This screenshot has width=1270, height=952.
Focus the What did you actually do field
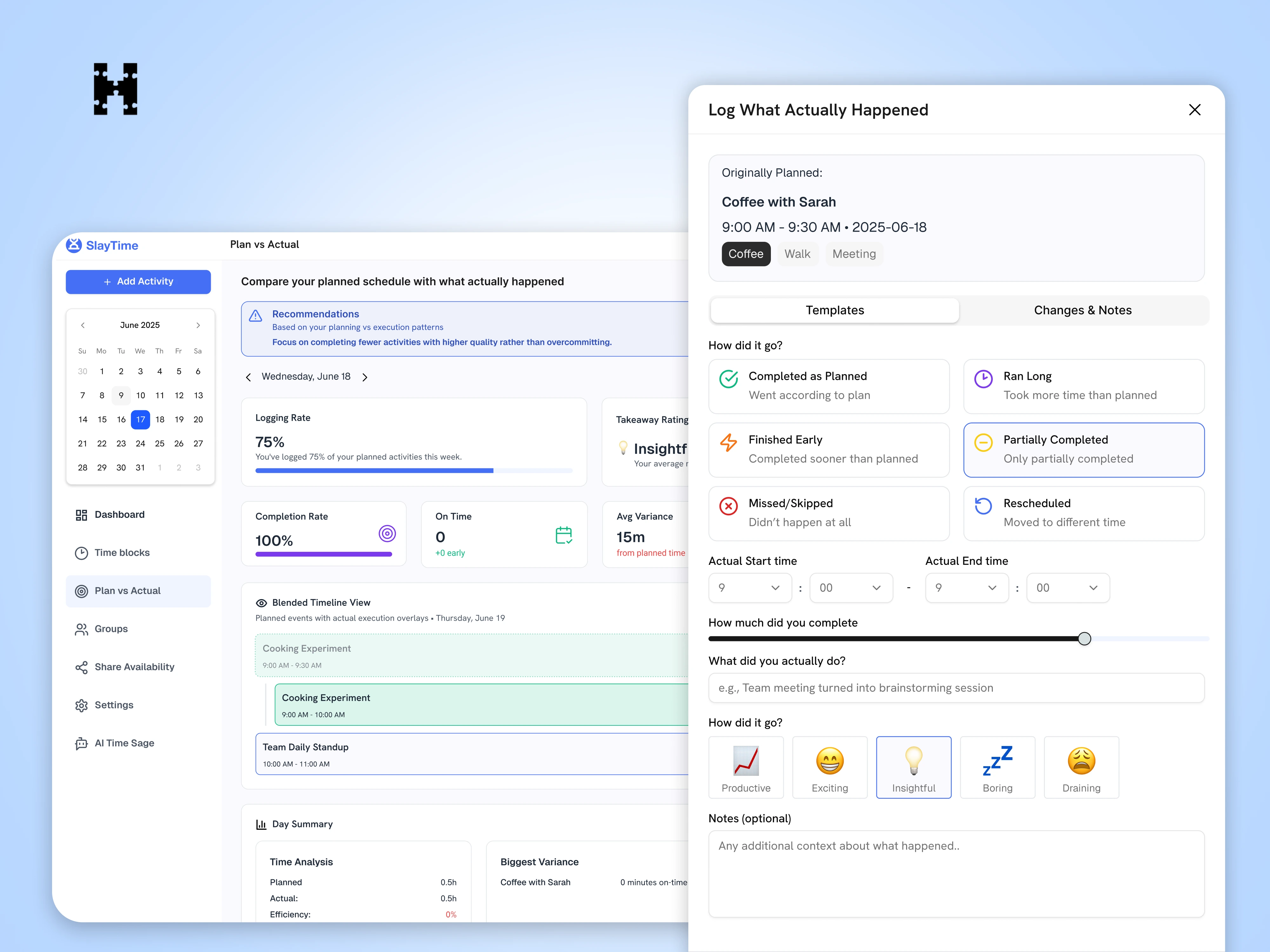(x=956, y=688)
